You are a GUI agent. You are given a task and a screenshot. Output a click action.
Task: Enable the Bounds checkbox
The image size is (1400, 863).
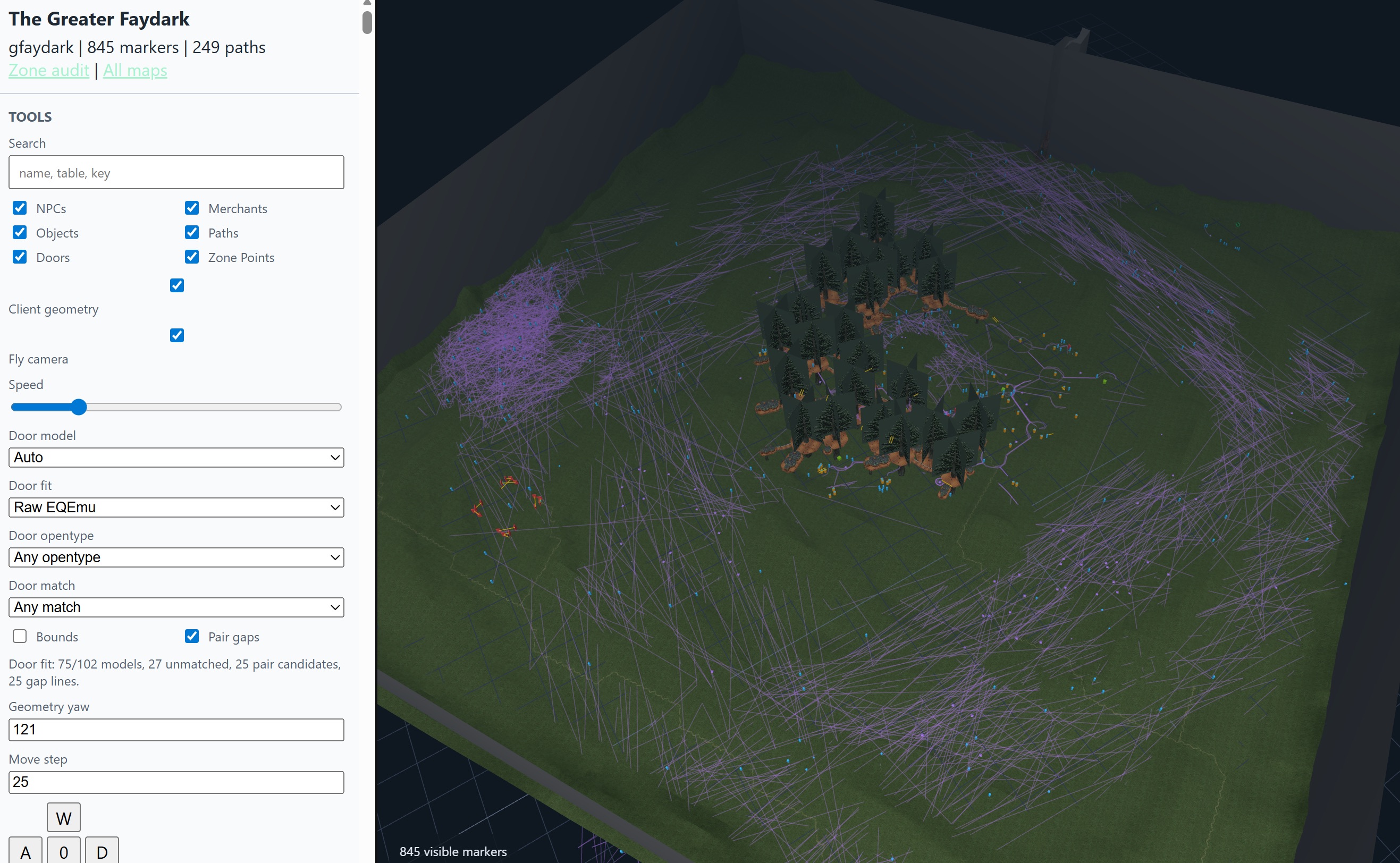20,637
